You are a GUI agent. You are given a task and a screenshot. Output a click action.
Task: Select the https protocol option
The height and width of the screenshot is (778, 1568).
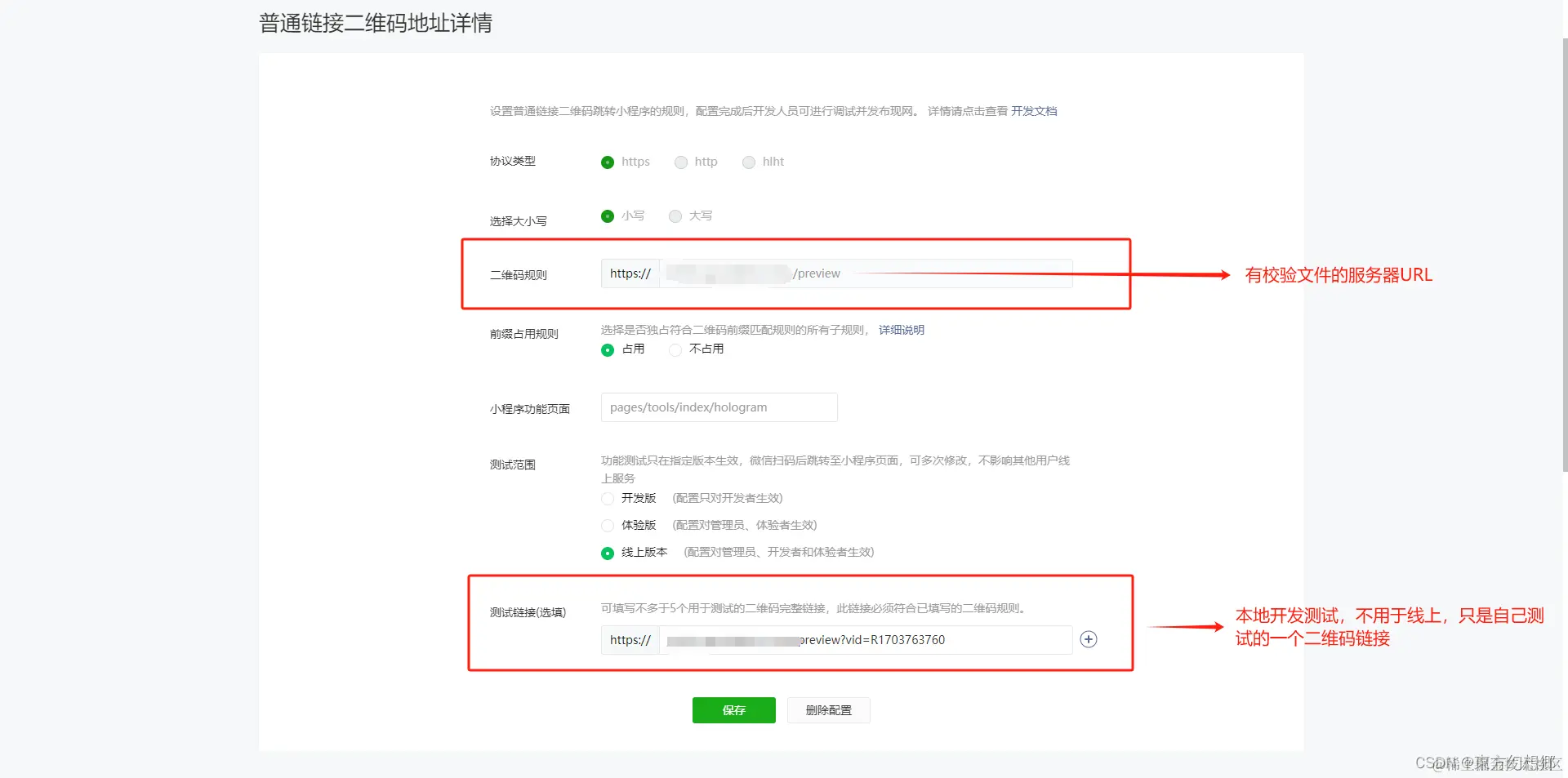click(x=607, y=162)
